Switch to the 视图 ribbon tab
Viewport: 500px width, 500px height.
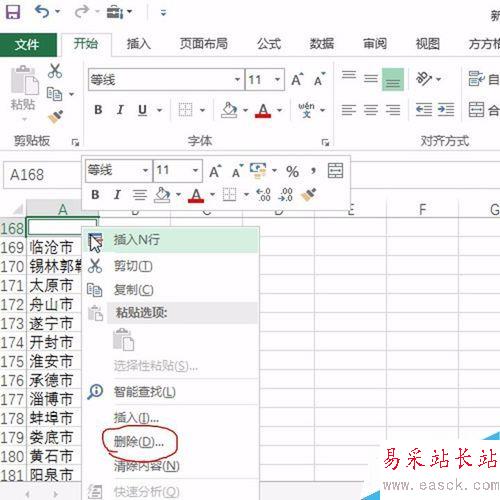click(x=428, y=44)
